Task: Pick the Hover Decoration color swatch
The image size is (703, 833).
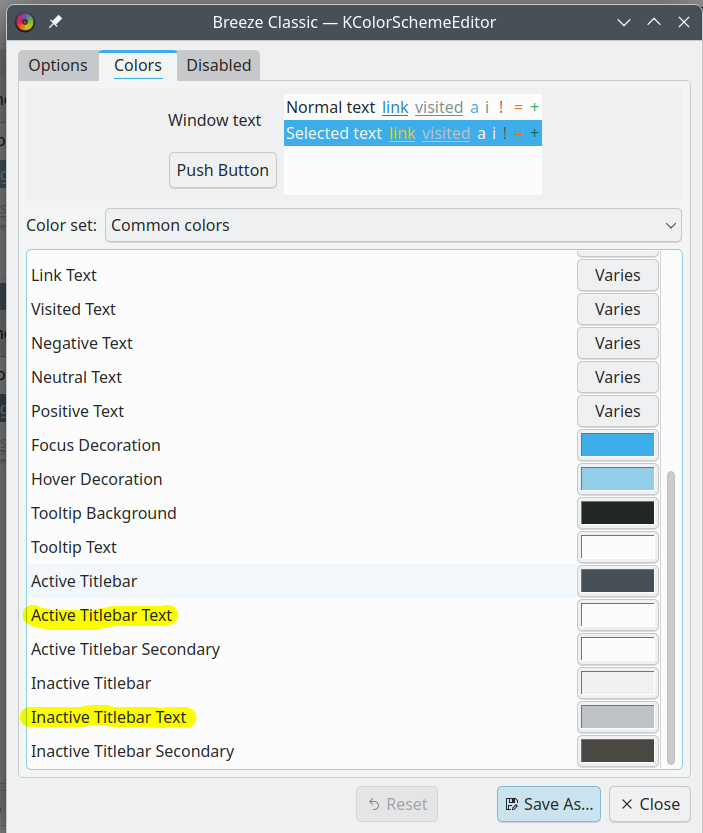Action: click(618, 479)
